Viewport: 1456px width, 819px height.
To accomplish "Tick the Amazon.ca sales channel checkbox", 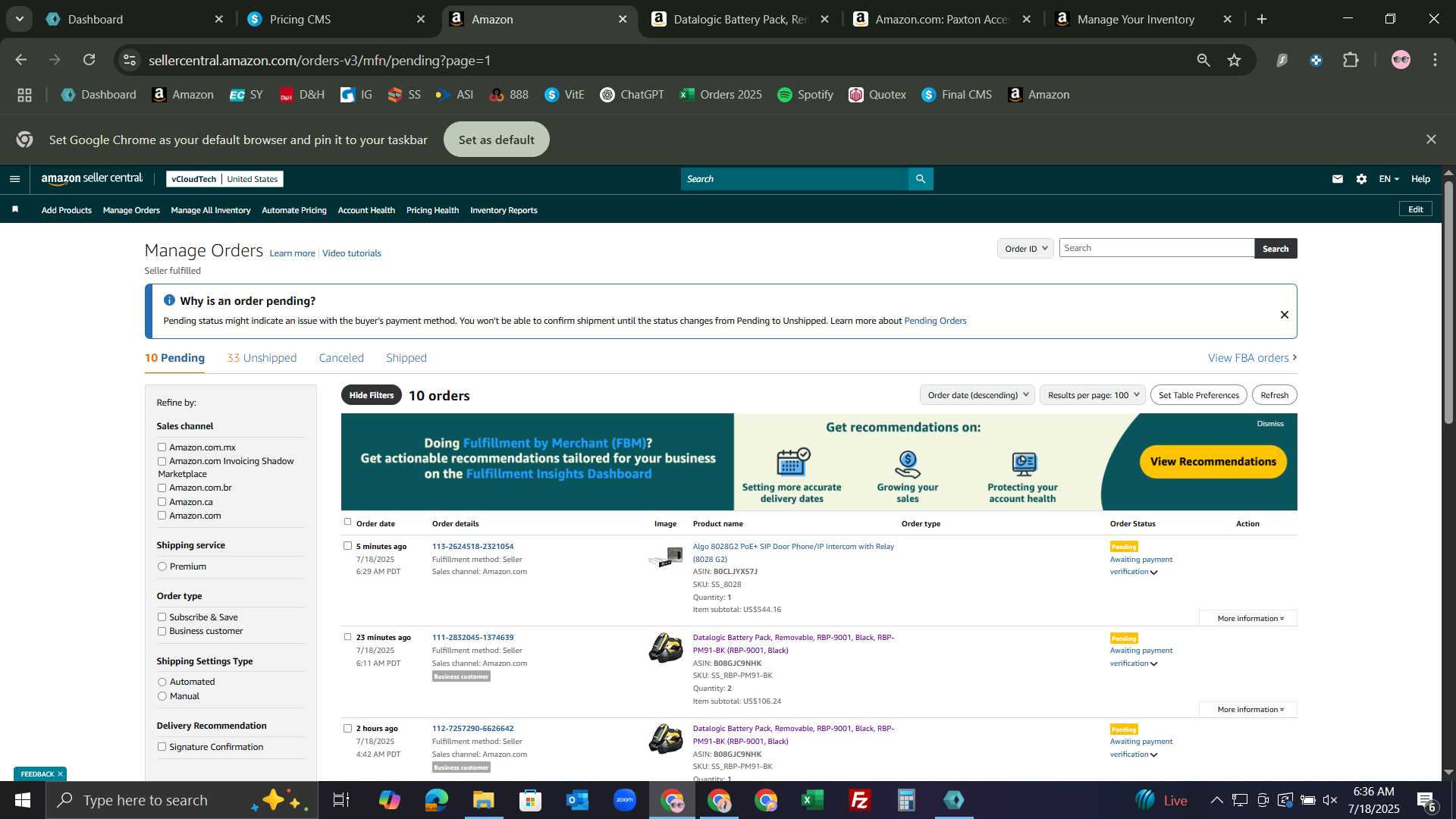I will tap(162, 502).
